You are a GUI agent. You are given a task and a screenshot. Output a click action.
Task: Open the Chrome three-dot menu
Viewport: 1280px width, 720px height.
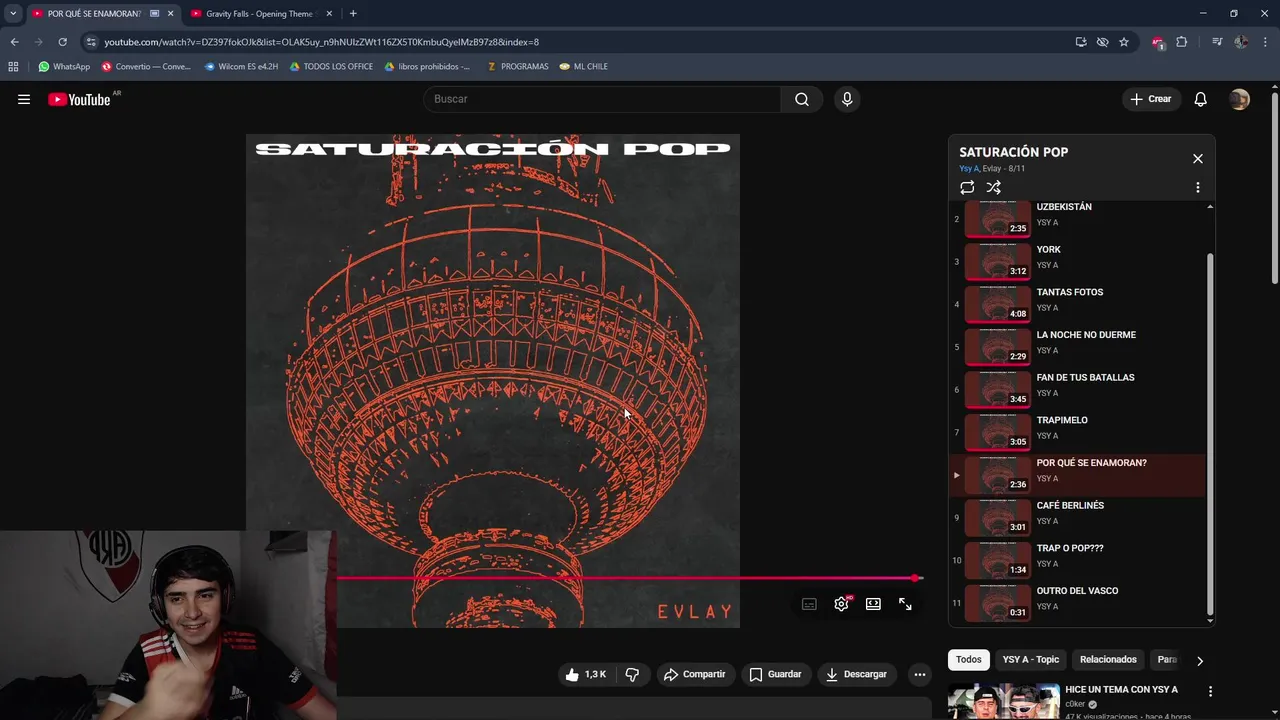point(1265,42)
